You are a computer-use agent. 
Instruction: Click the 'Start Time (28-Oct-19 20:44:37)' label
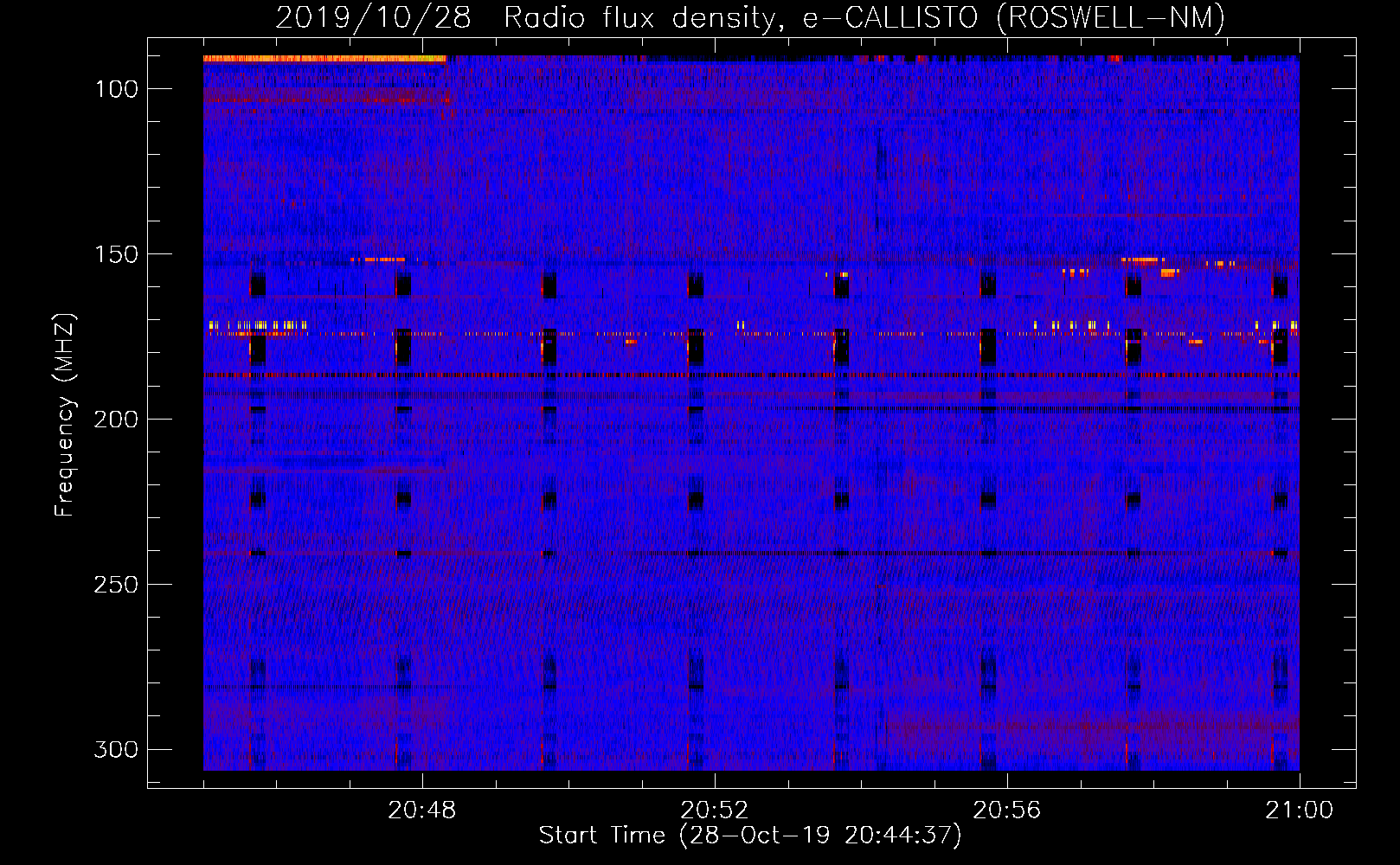tap(750, 836)
